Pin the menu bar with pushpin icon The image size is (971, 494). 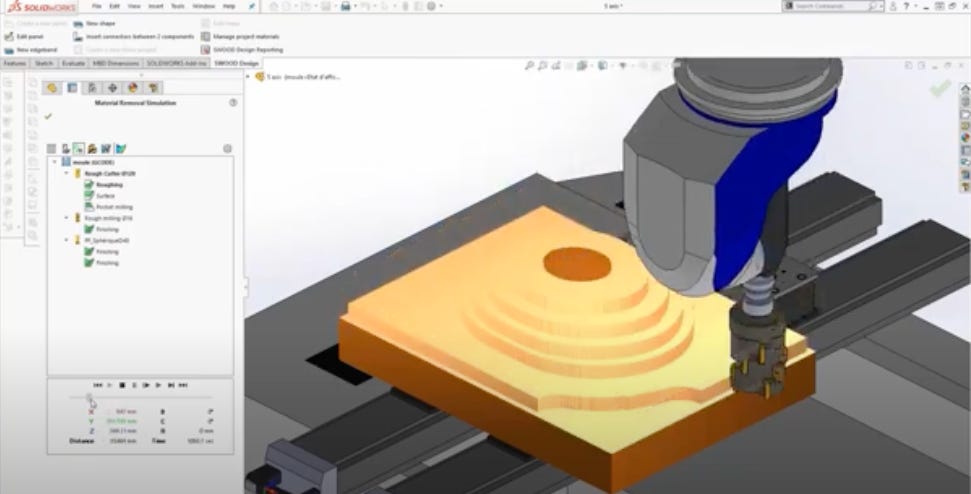pyautogui.click(x=251, y=6)
